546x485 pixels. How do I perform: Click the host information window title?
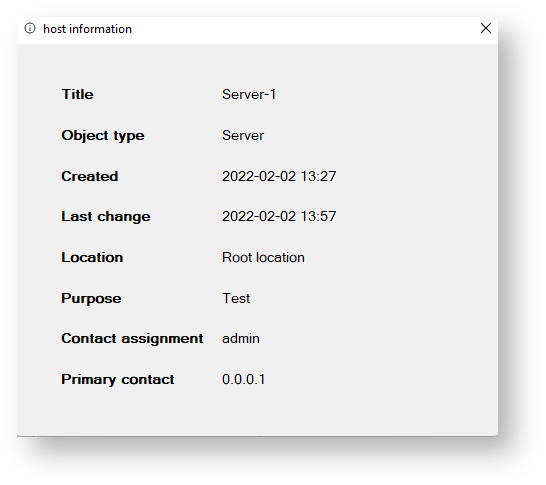87,29
